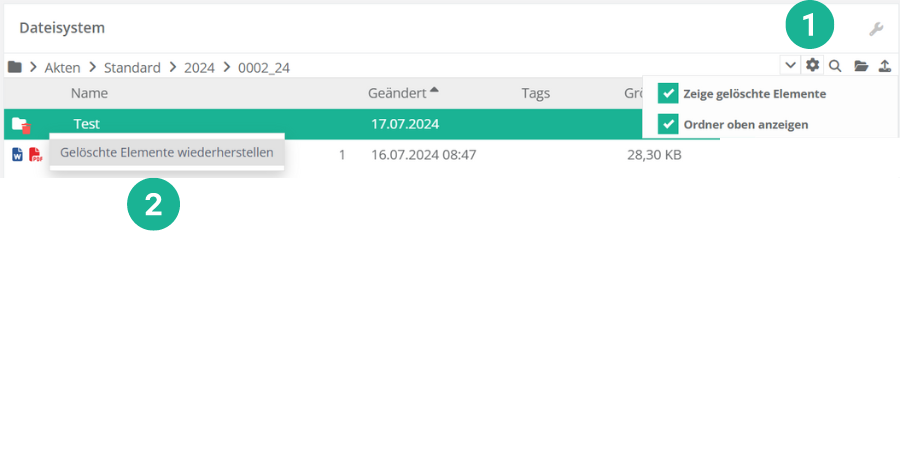900x450 pixels.
Task: Select 'Gelöschte Elemente wiederherstellen' context menu entry
Action: (x=167, y=153)
